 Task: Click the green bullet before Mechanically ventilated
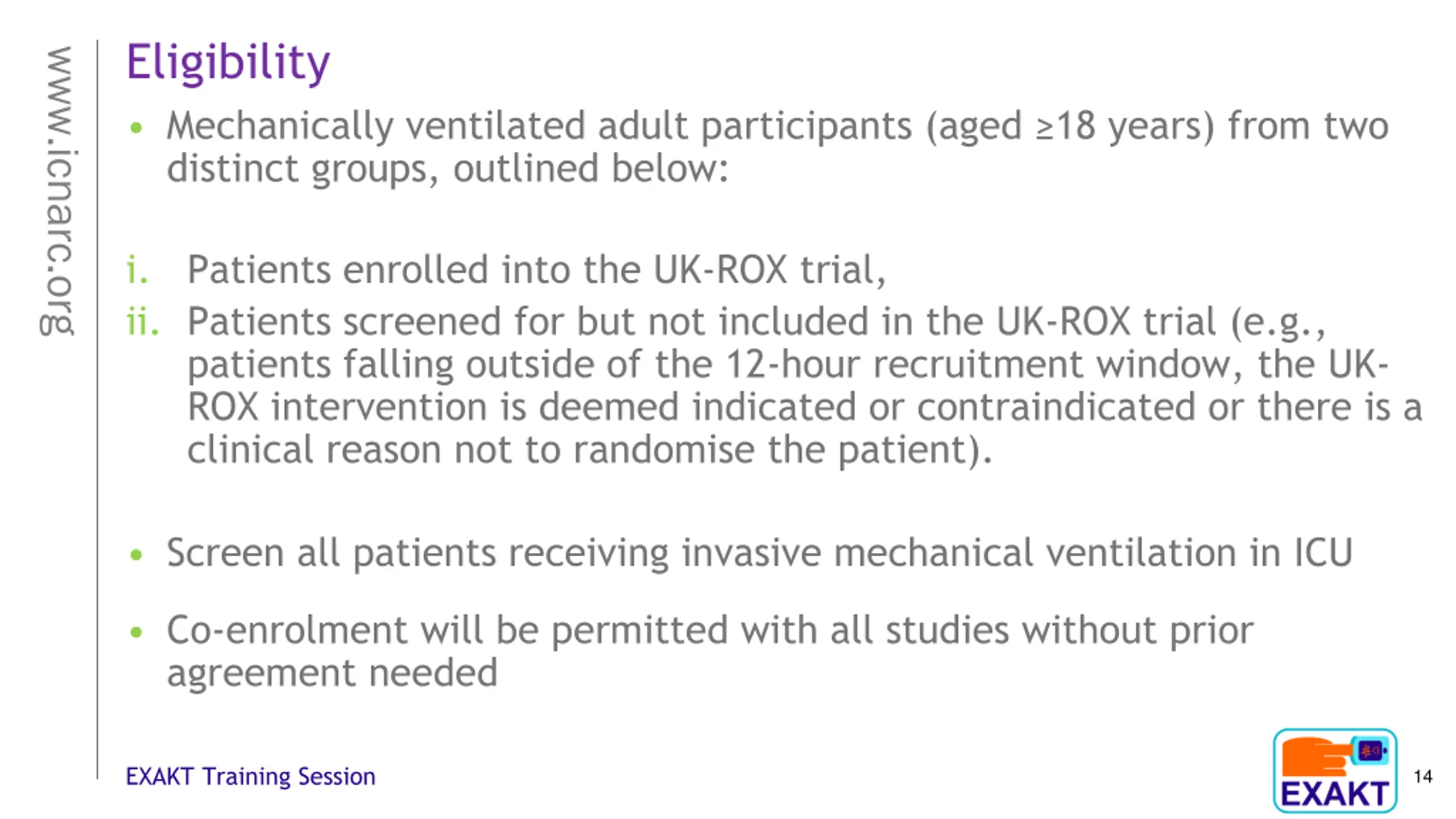(136, 127)
